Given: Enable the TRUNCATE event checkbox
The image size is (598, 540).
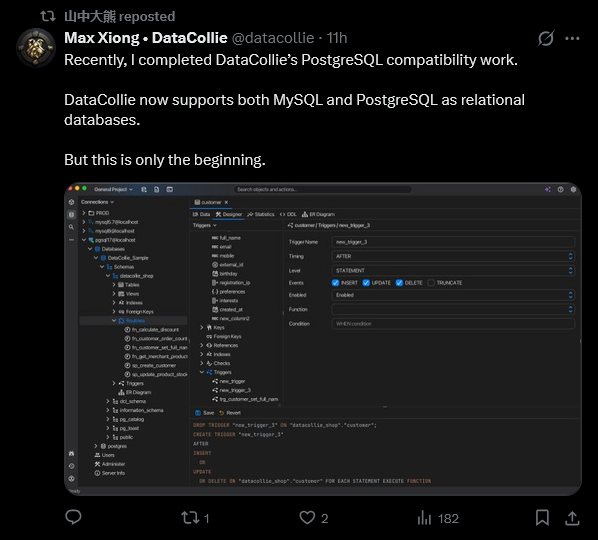Looking at the screenshot, I should click(x=431, y=283).
